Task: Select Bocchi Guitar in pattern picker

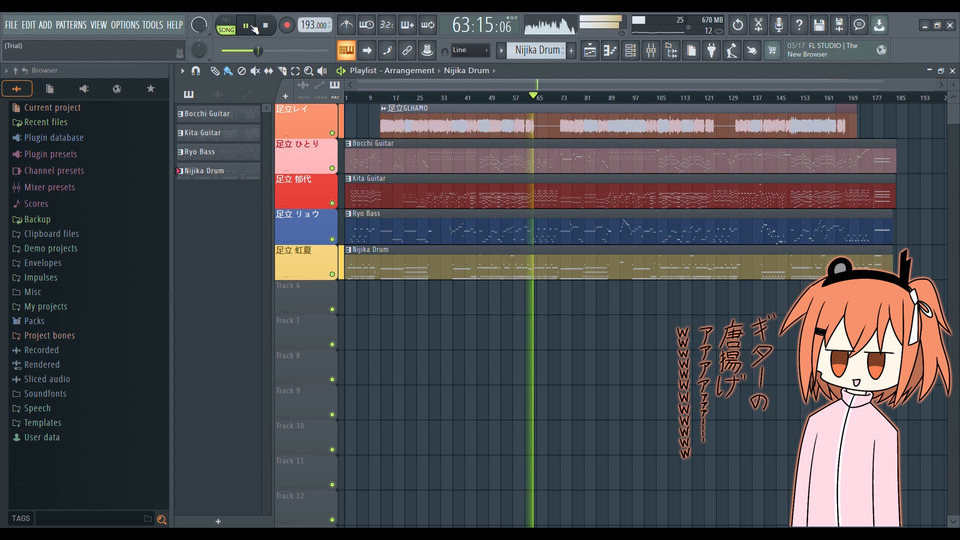Action: pos(219,114)
